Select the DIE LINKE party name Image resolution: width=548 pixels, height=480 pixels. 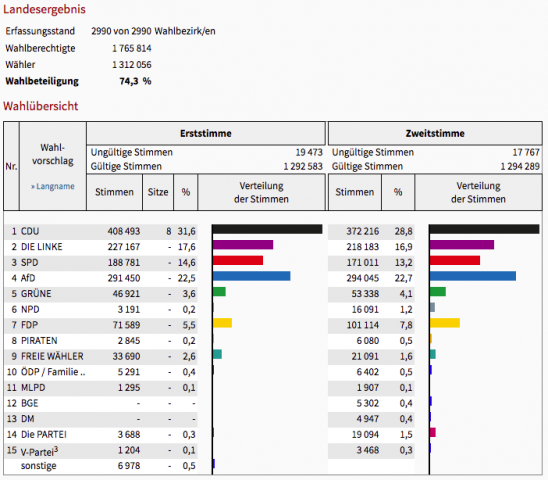[x=42, y=247]
